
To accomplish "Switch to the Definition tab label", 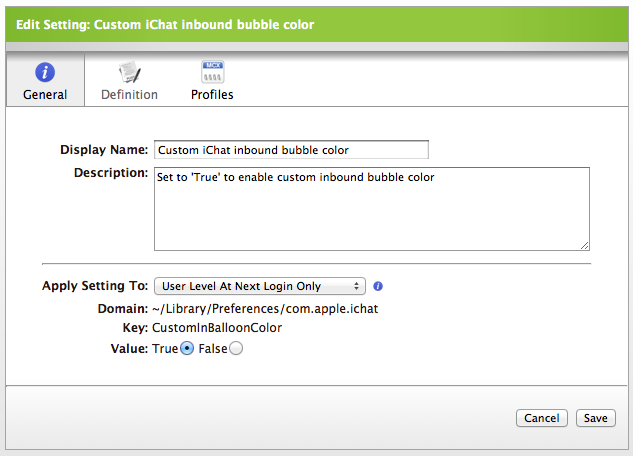I will click(x=129, y=94).
